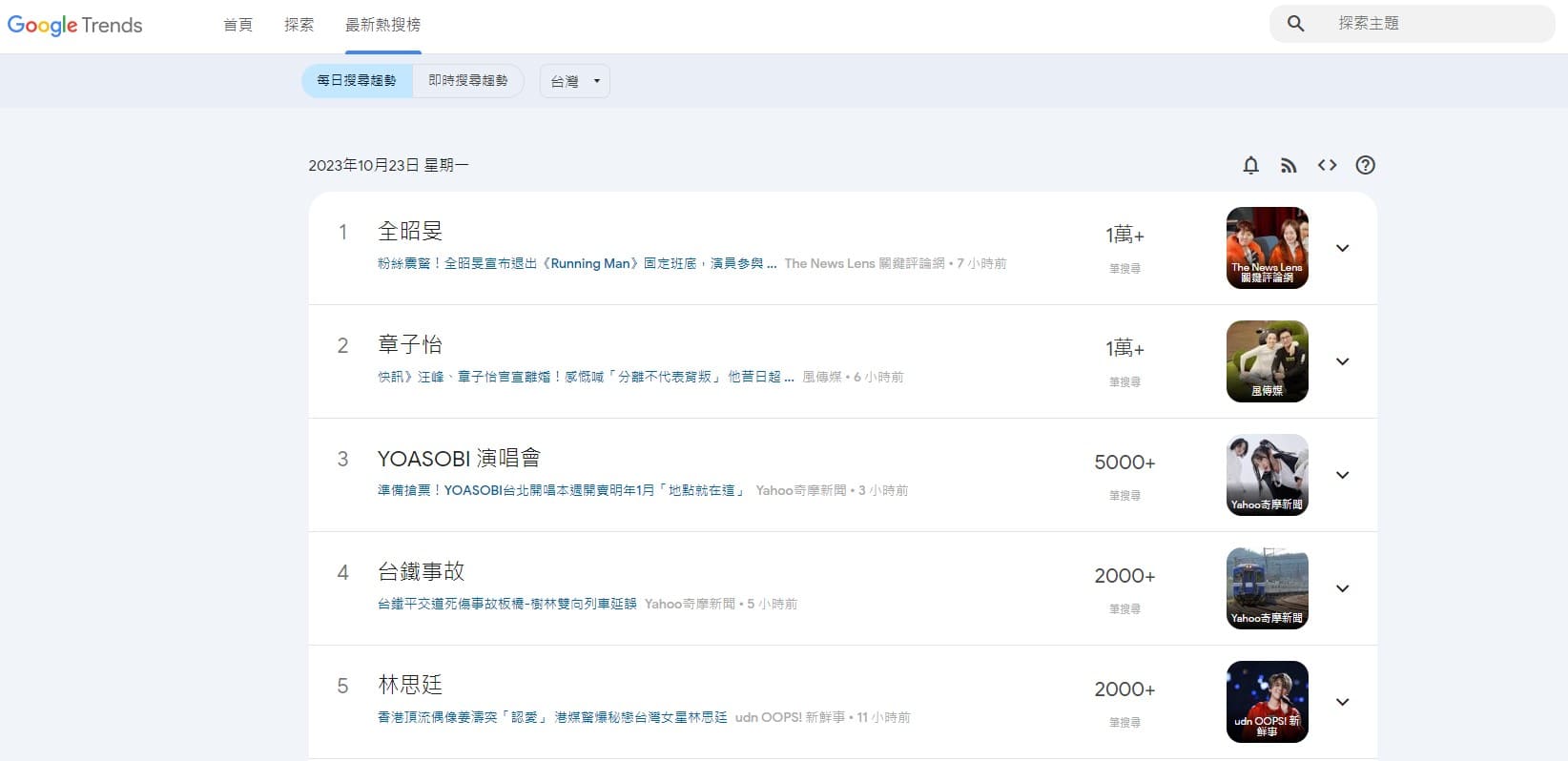Click 2000+ count for 台鐵事故
1568x761 pixels.
click(1124, 576)
